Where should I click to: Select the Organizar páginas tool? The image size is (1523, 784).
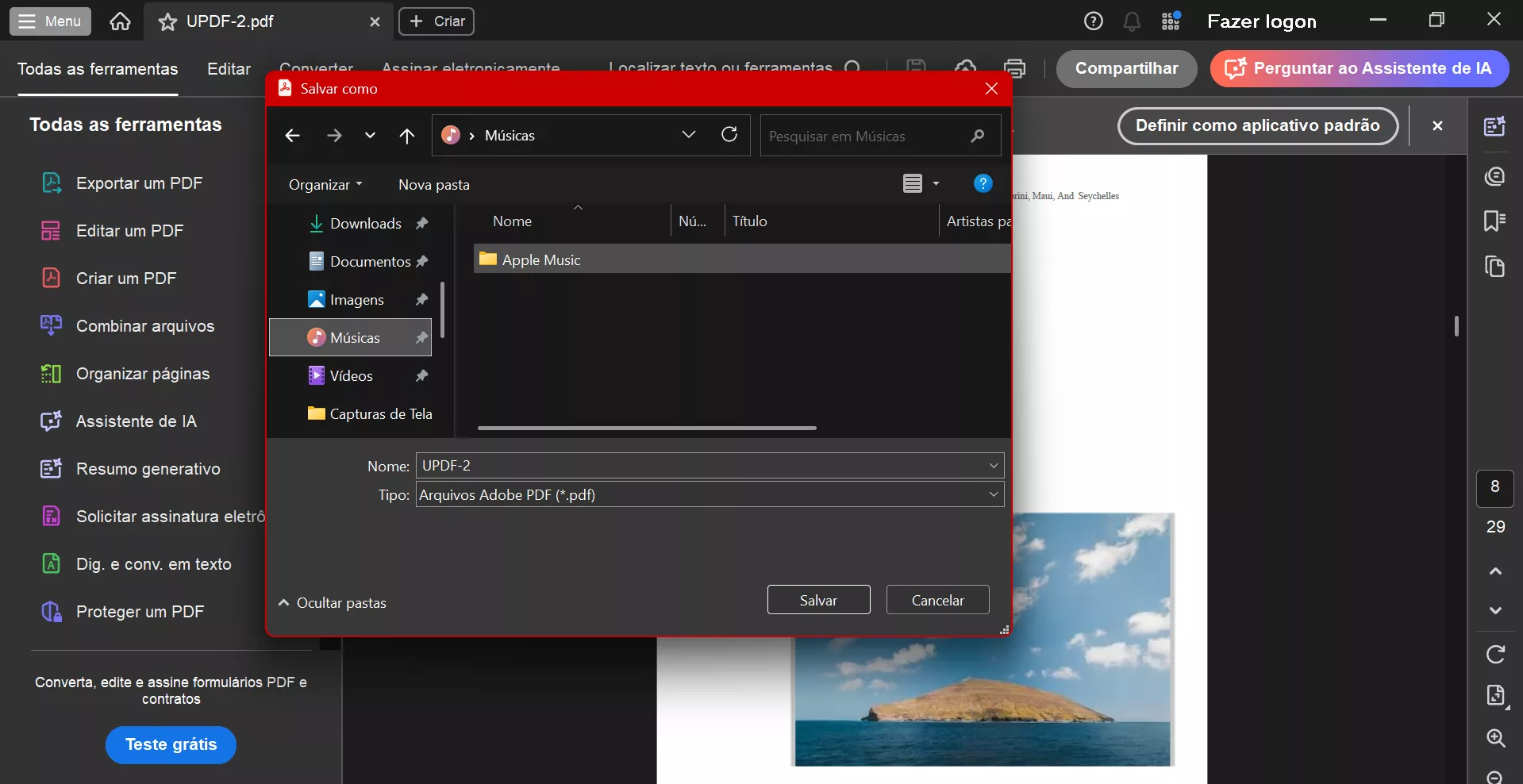coord(142,373)
